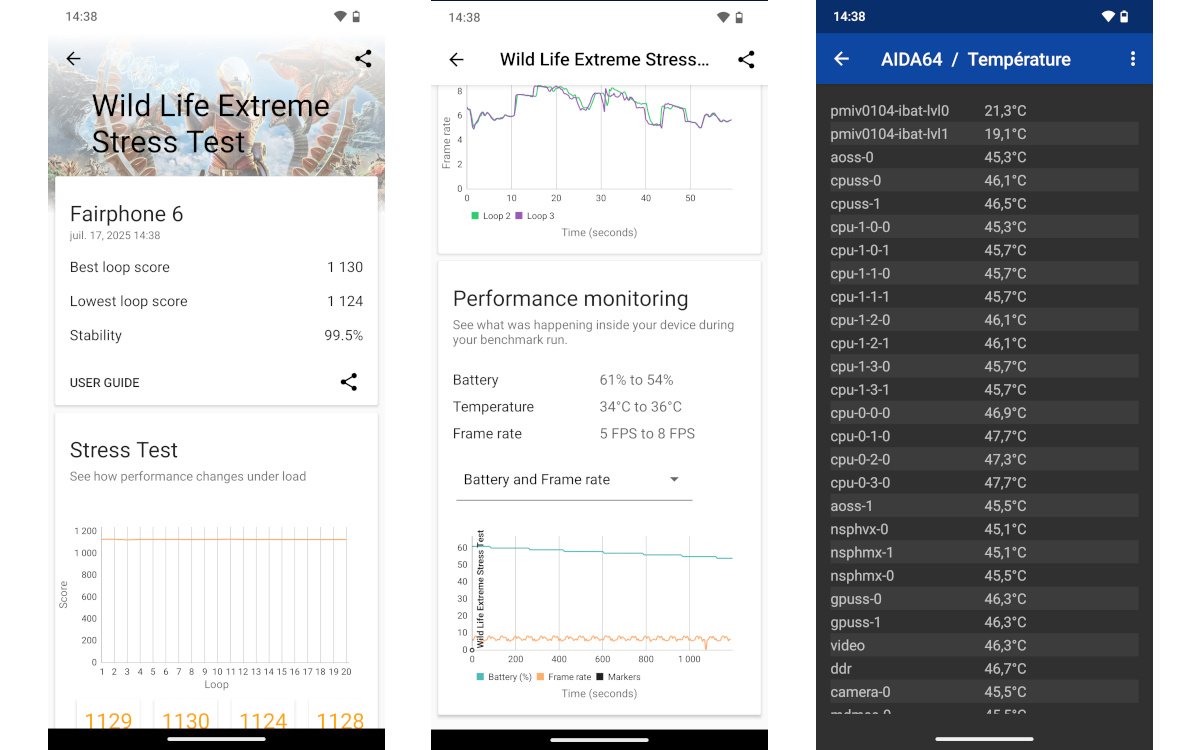Screen dimensions: 1200x750
Task: Tap the Battery (%) legend entry
Action: pyautogui.click(x=504, y=677)
